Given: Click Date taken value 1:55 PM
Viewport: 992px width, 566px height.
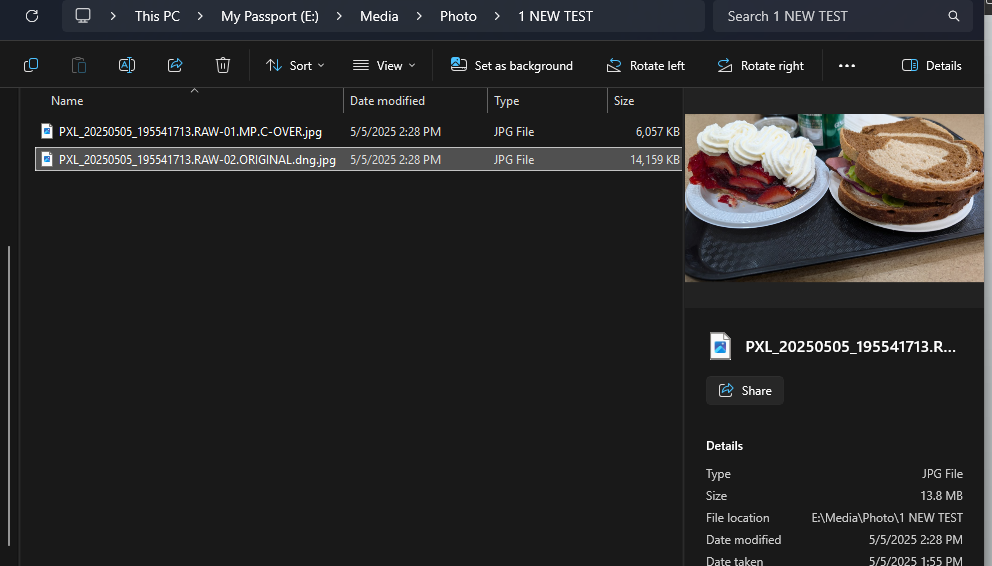Looking at the screenshot, I should pos(915,561).
